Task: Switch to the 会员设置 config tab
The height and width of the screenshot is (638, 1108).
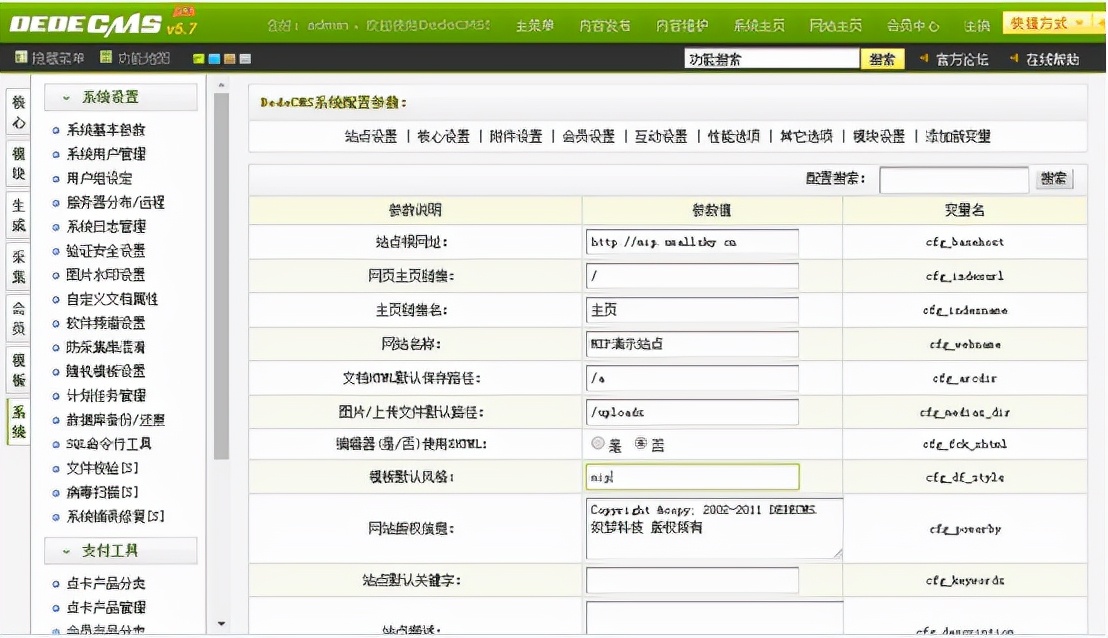Action: 589,136
